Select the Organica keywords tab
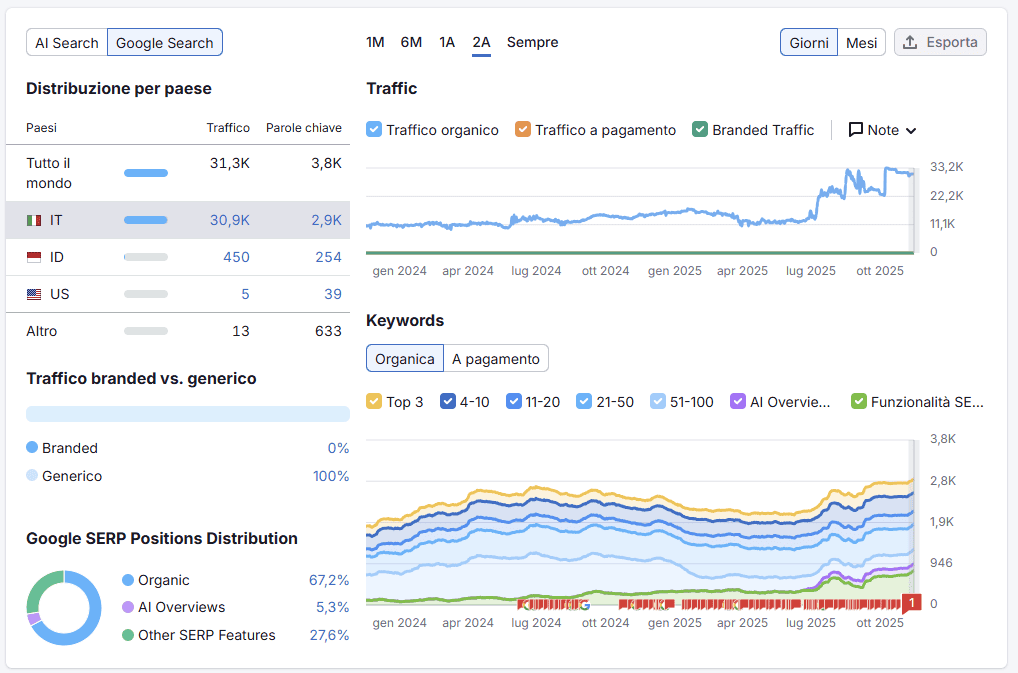The width and height of the screenshot is (1018, 673). click(x=405, y=359)
